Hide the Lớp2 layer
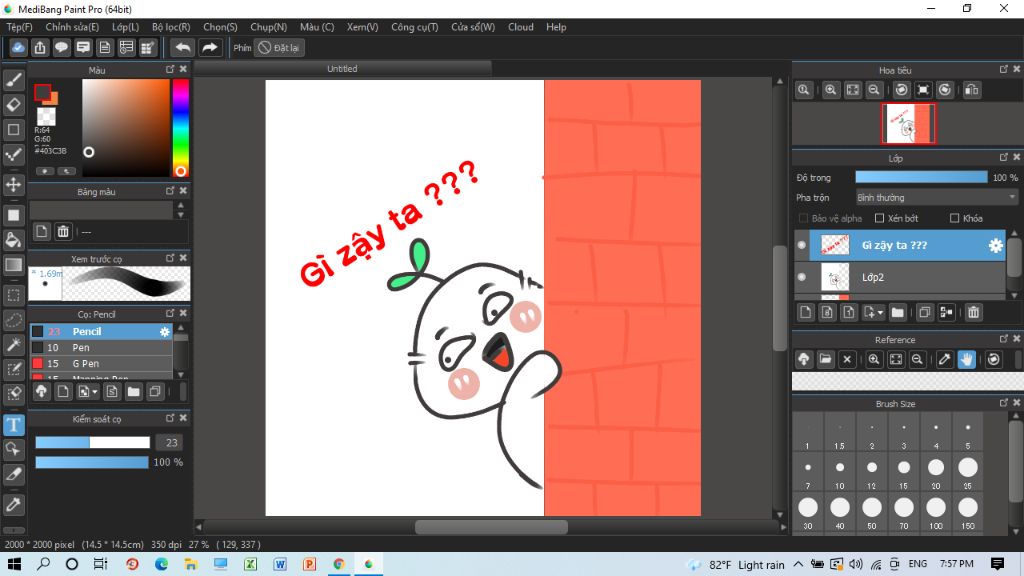Image resolution: width=1024 pixels, height=576 pixels. [802, 277]
